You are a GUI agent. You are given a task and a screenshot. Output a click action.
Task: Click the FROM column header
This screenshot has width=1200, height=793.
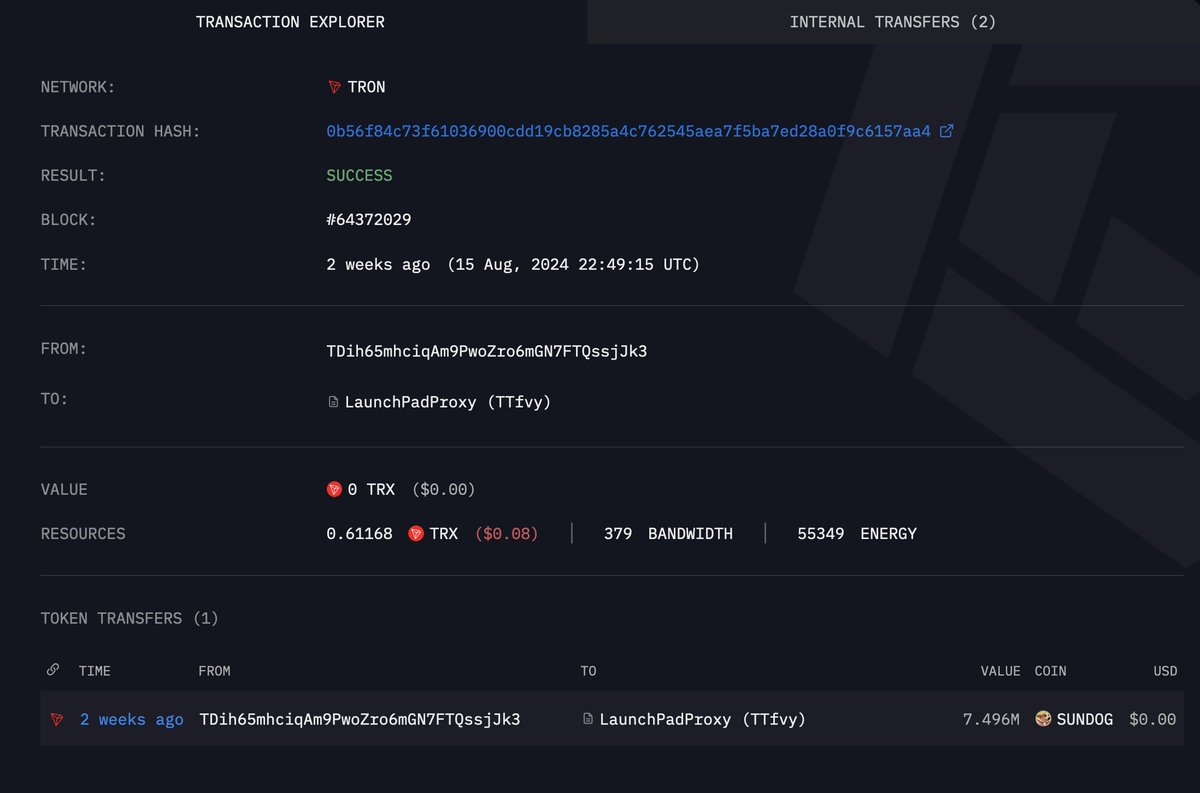[214, 671]
